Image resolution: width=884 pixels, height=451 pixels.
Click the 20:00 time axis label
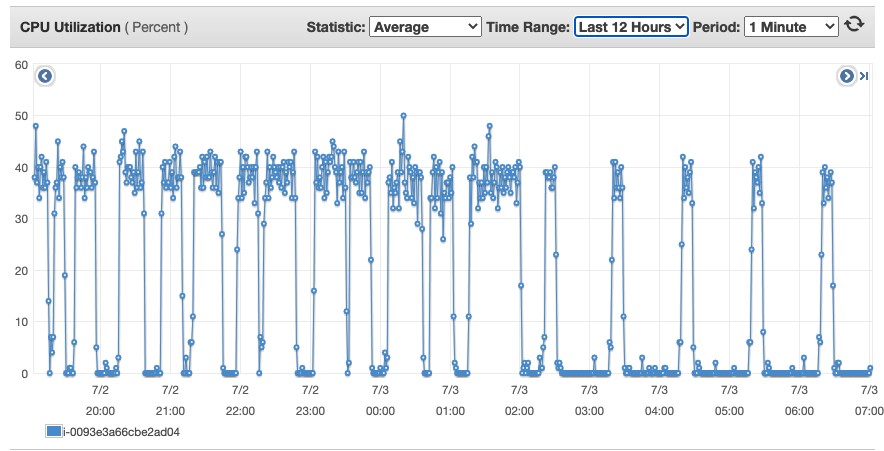click(100, 411)
